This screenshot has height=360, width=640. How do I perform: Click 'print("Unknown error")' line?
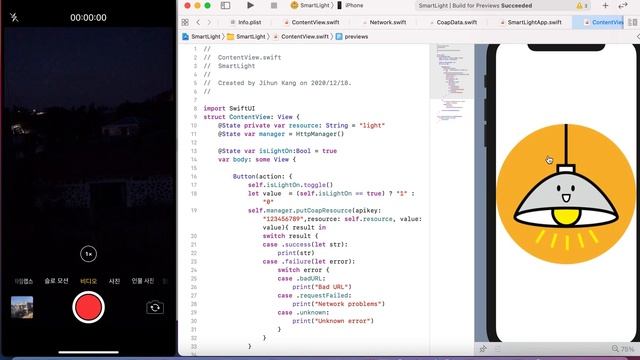click(333, 321)
